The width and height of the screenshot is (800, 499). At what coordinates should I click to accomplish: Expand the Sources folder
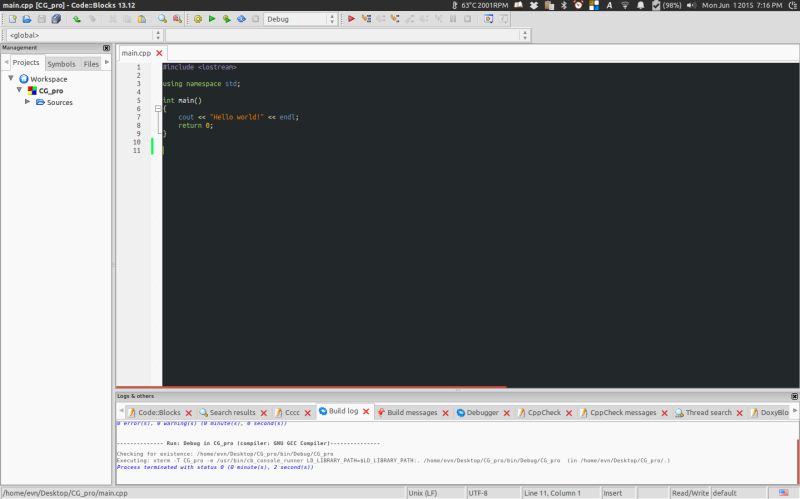click(x=28, y=102)
